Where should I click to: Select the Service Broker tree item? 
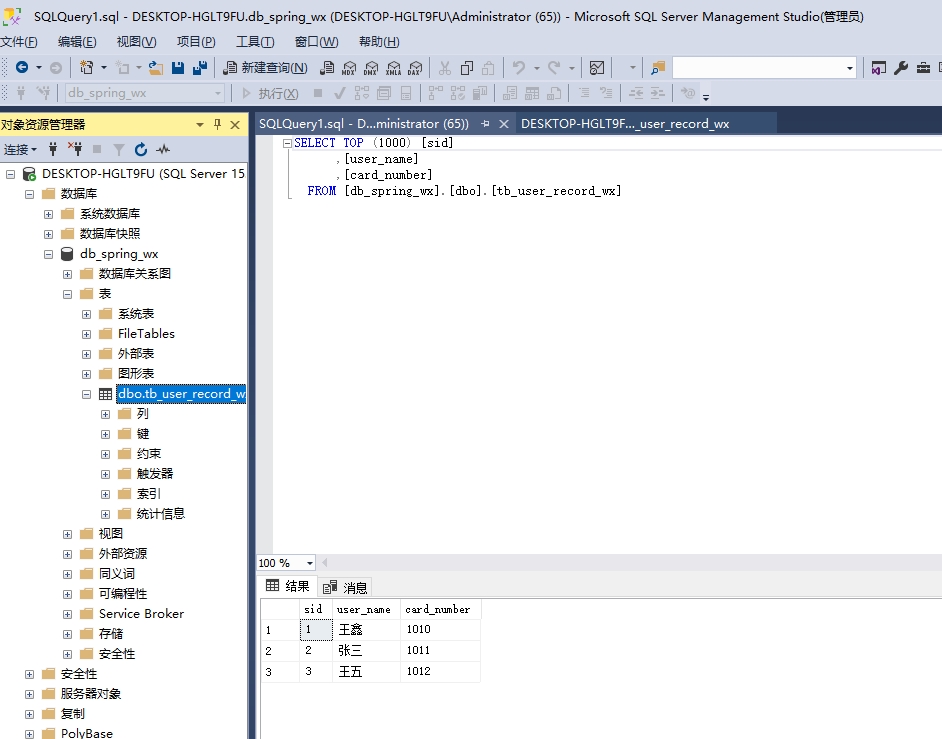click(x=141, y=613)
